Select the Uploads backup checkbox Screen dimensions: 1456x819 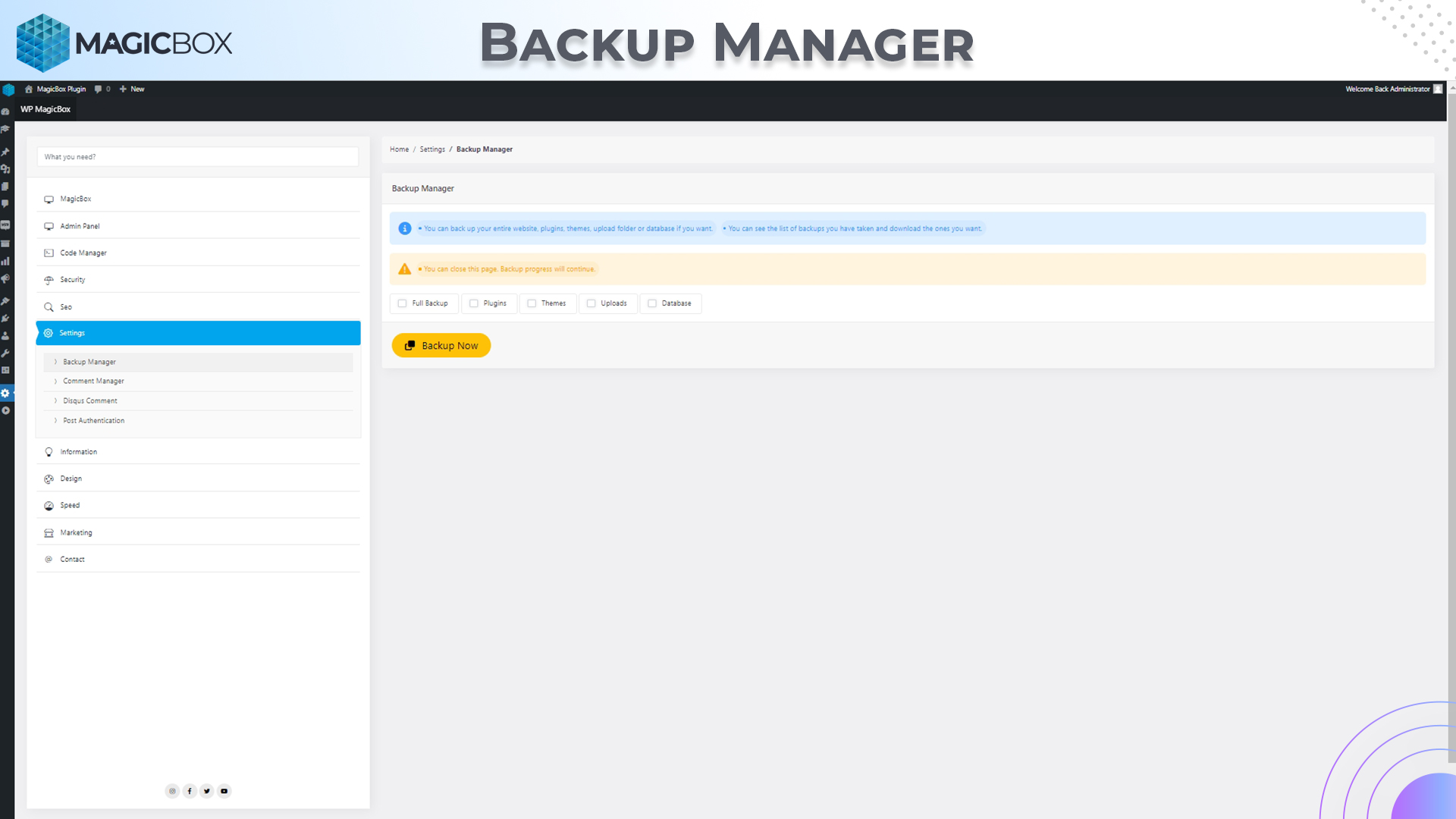tap(591, 303)
